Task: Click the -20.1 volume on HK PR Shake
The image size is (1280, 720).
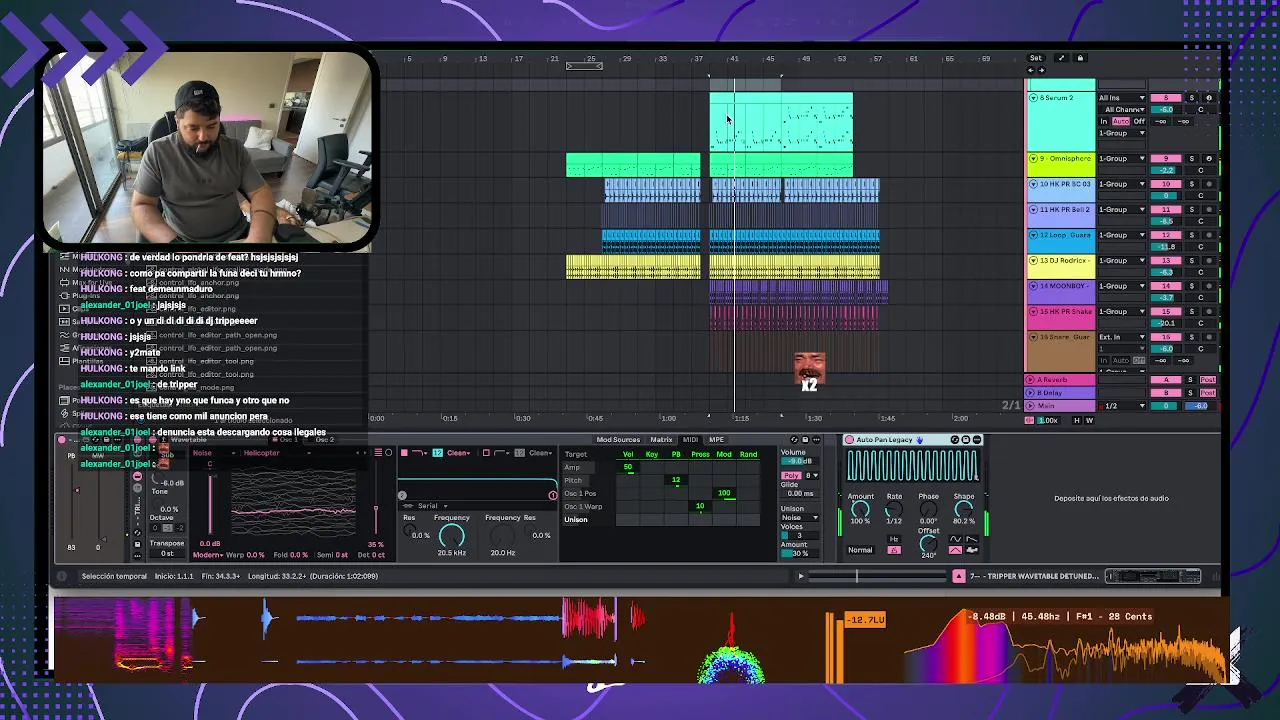Action: click(1166, 324)
